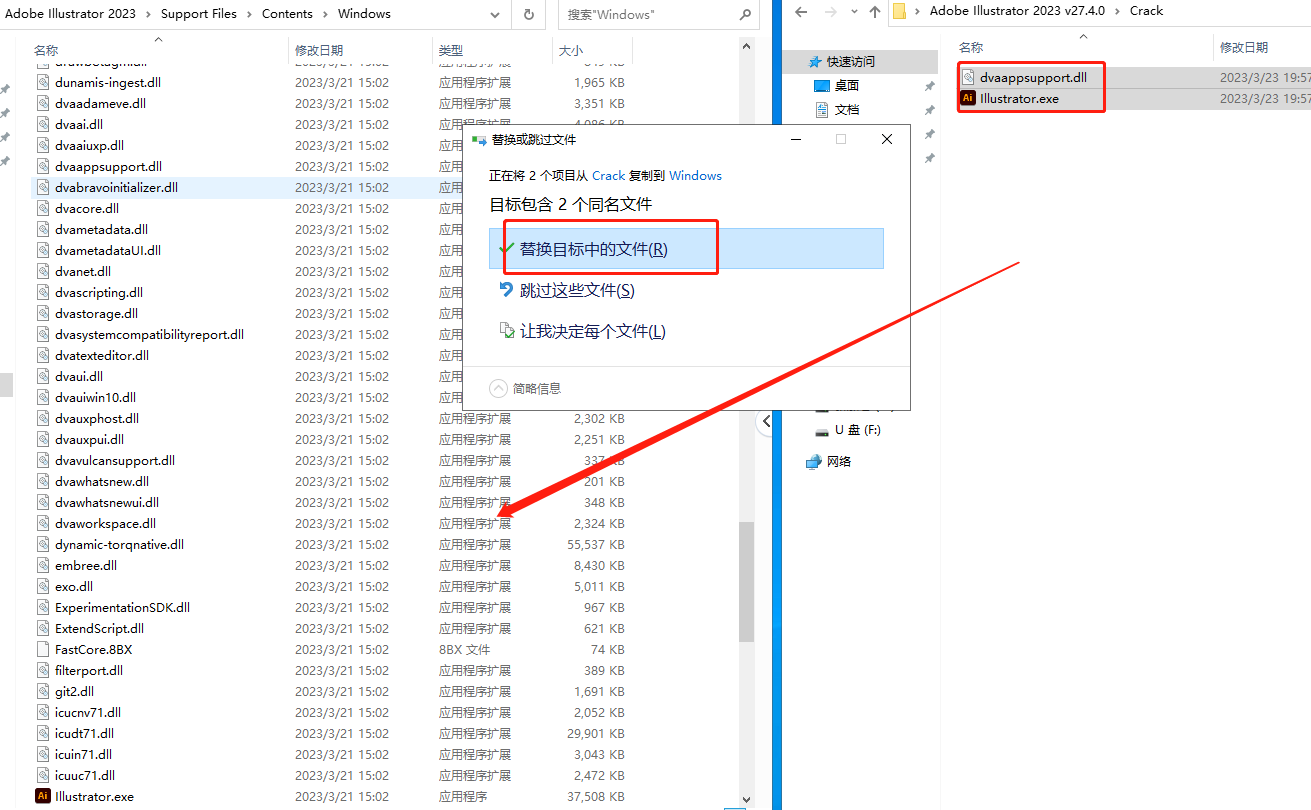Select filterport.dll in file list
1311x810 pixels.
click(x=89, y=670)
